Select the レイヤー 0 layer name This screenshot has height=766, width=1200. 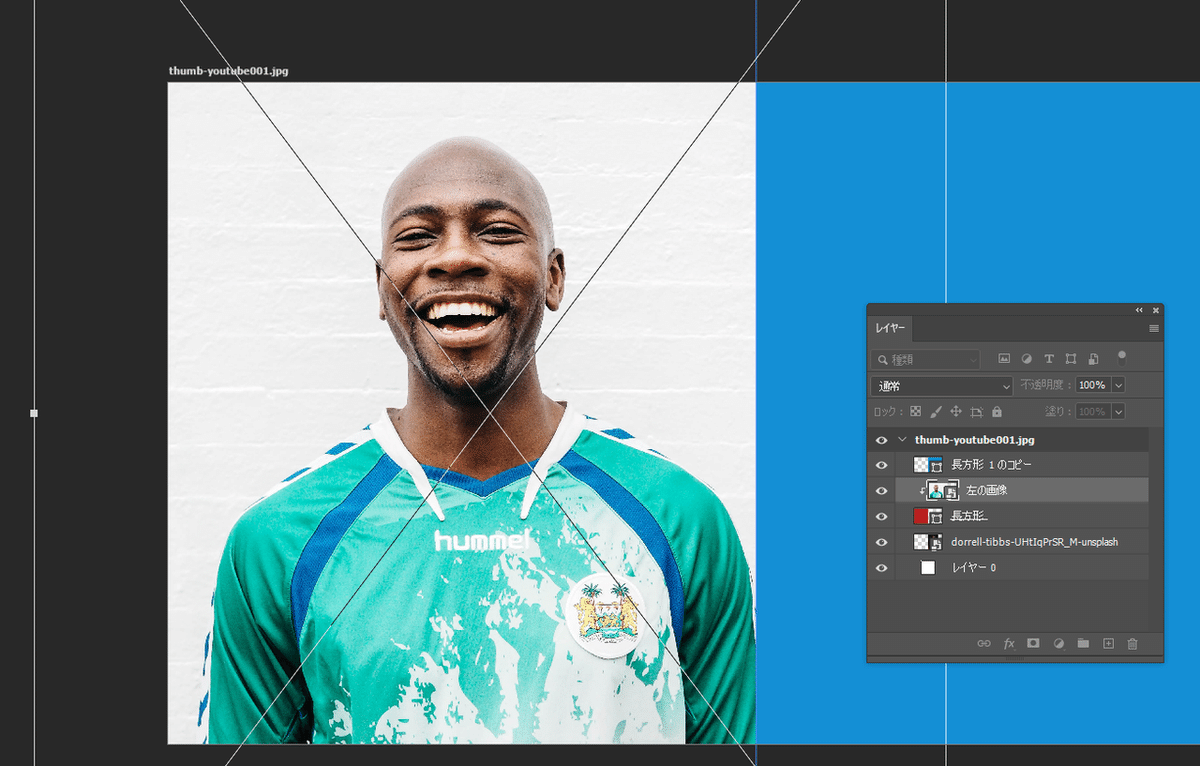973,568
